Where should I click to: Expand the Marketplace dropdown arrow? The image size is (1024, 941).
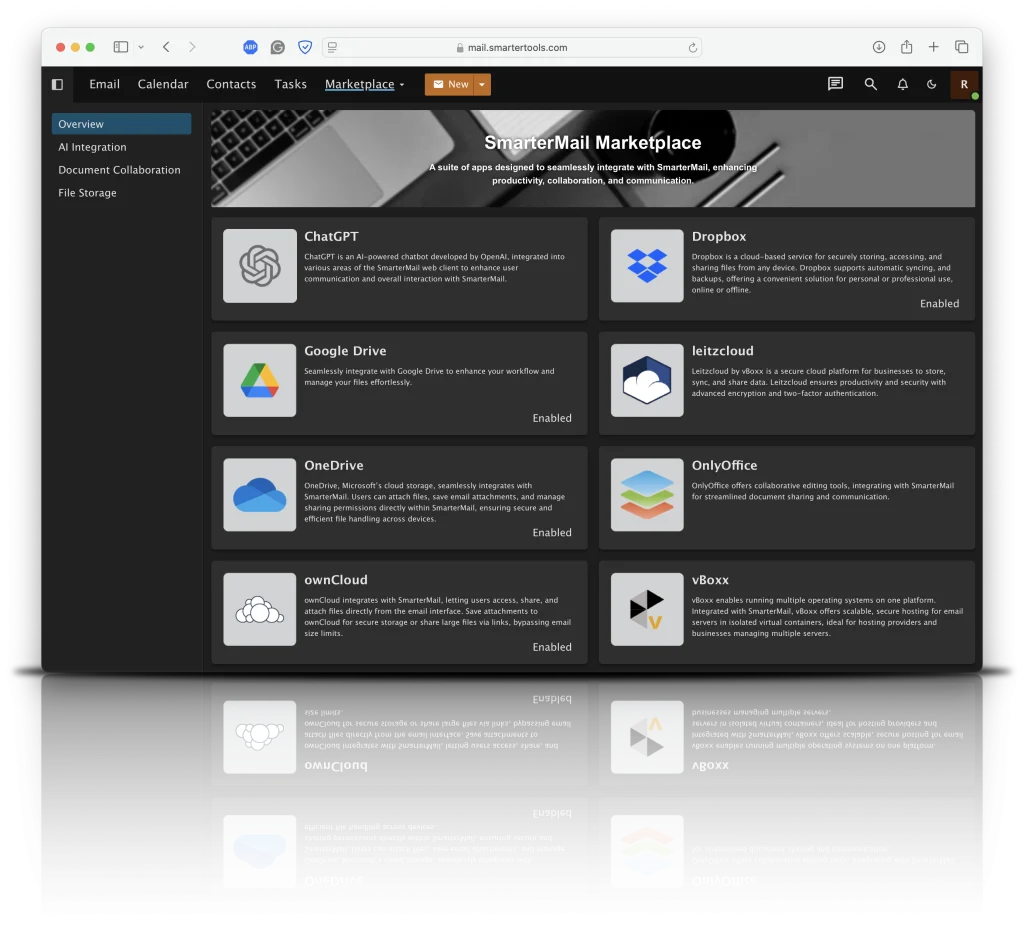pyautogui.click(x=402, y=85)
